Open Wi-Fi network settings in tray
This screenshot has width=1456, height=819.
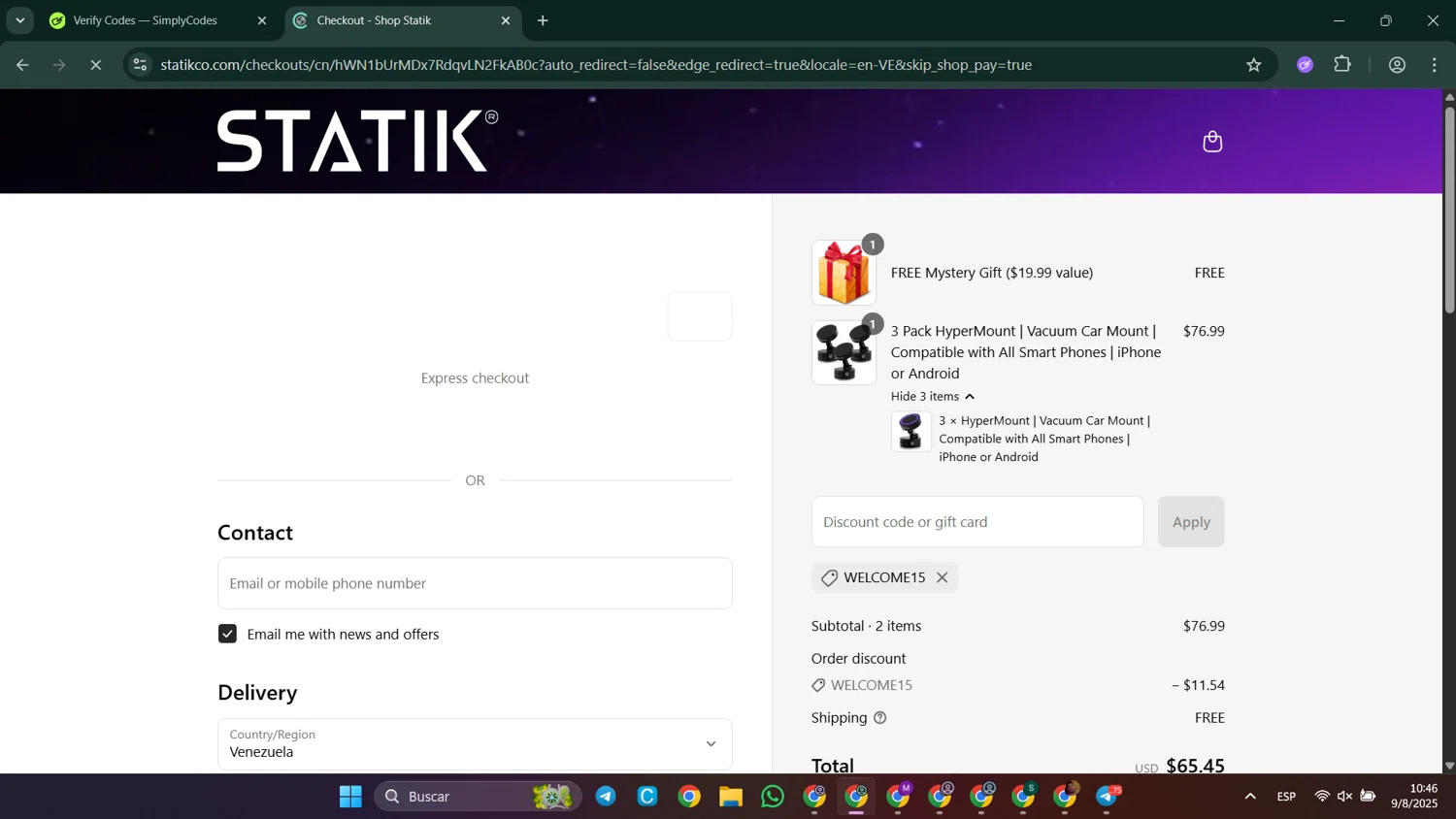[1321, 797]
